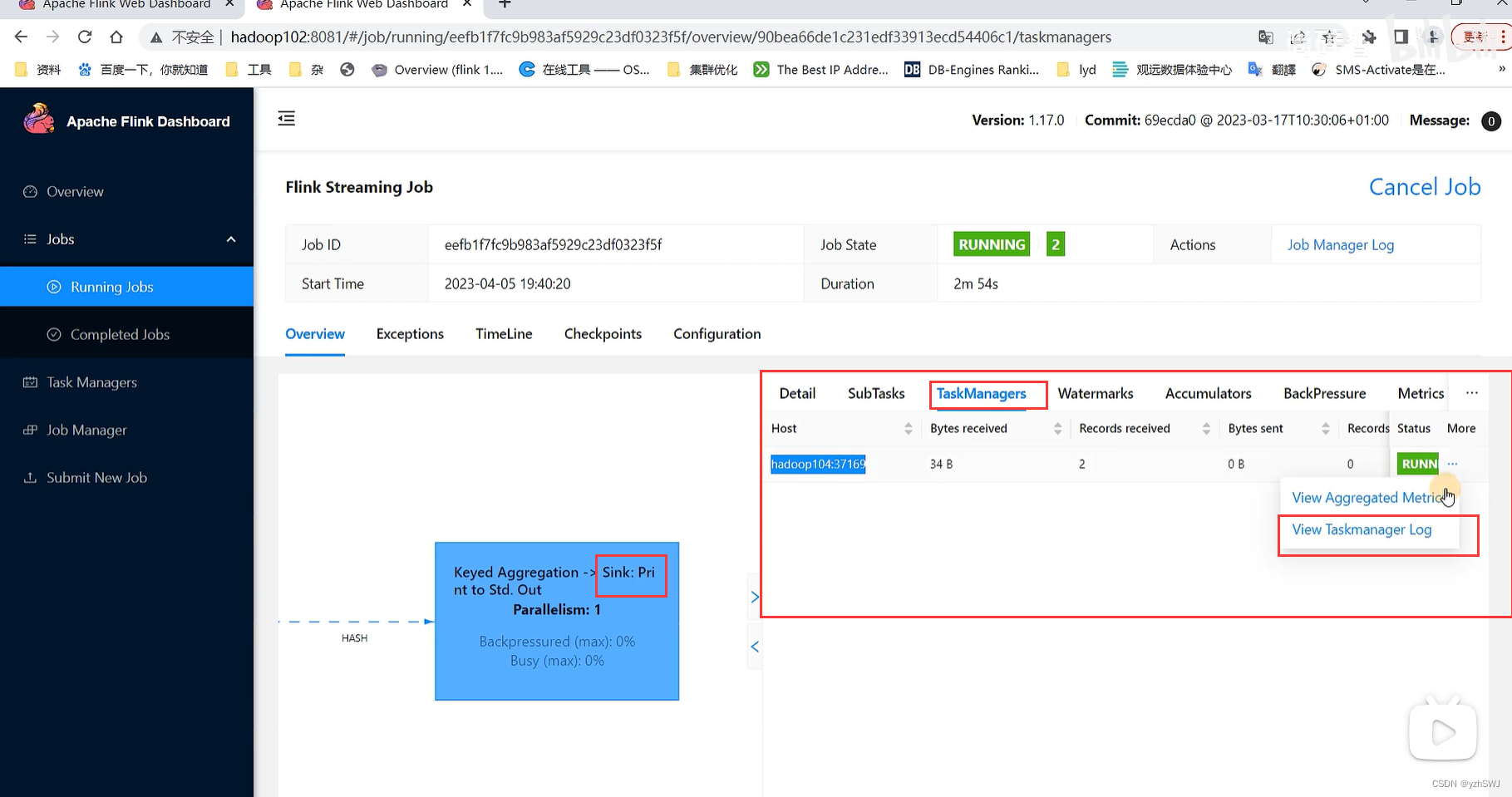The width and height of the screenshot is (1512, 797).
Task: Open Submit New Job in the sidebar
Action: [96, 478]
